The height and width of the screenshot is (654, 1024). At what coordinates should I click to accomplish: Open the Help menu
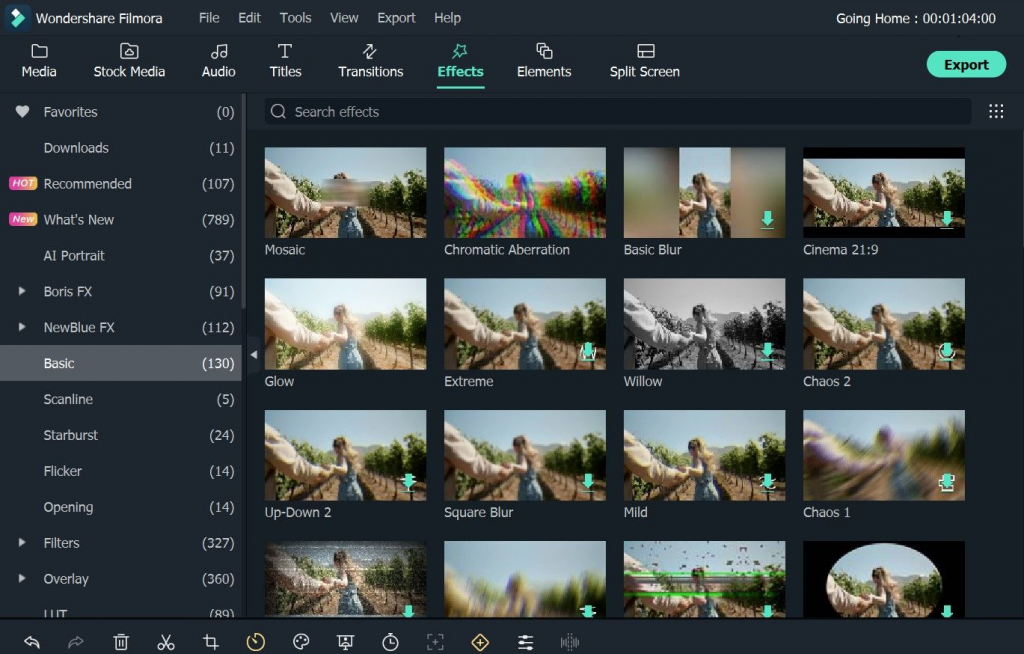tap(447, 18)
